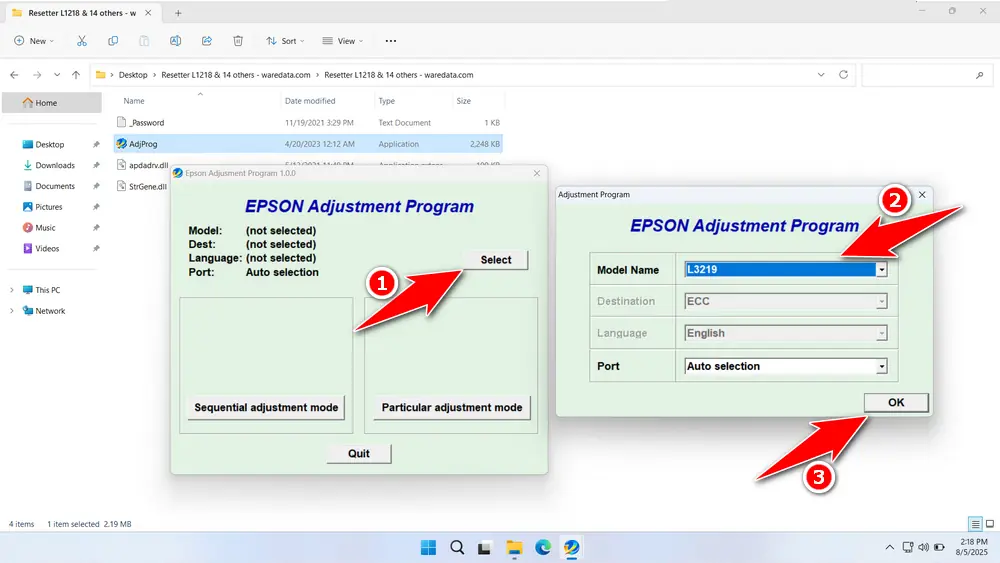Viewport: 1000px width, 563px height.
Task: Expand address bar history dropdown
Action: click(821, 75)
